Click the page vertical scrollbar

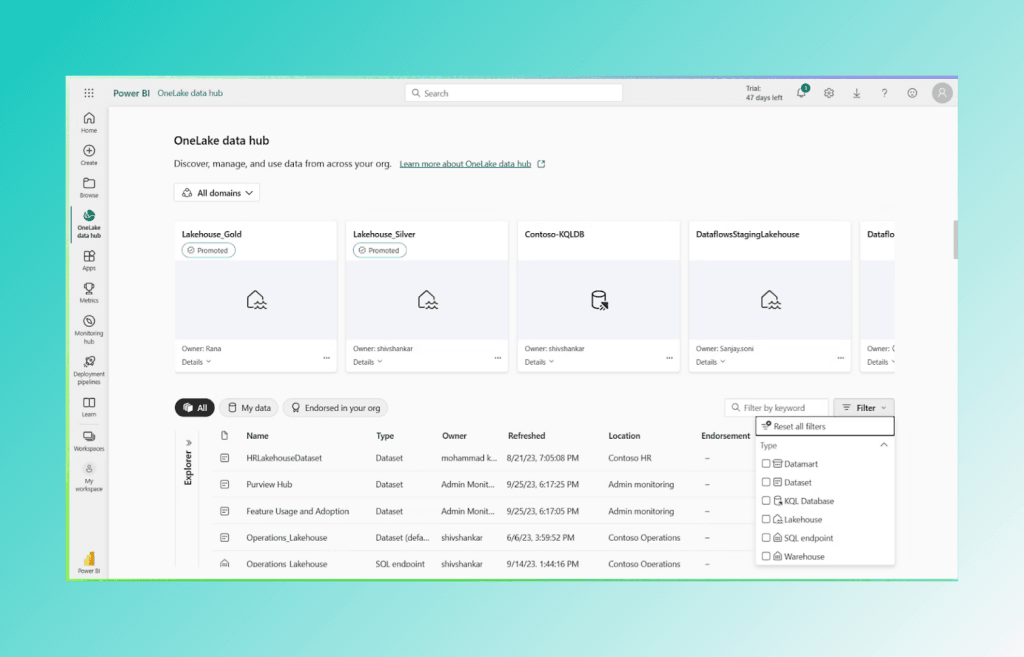(955, 239)
